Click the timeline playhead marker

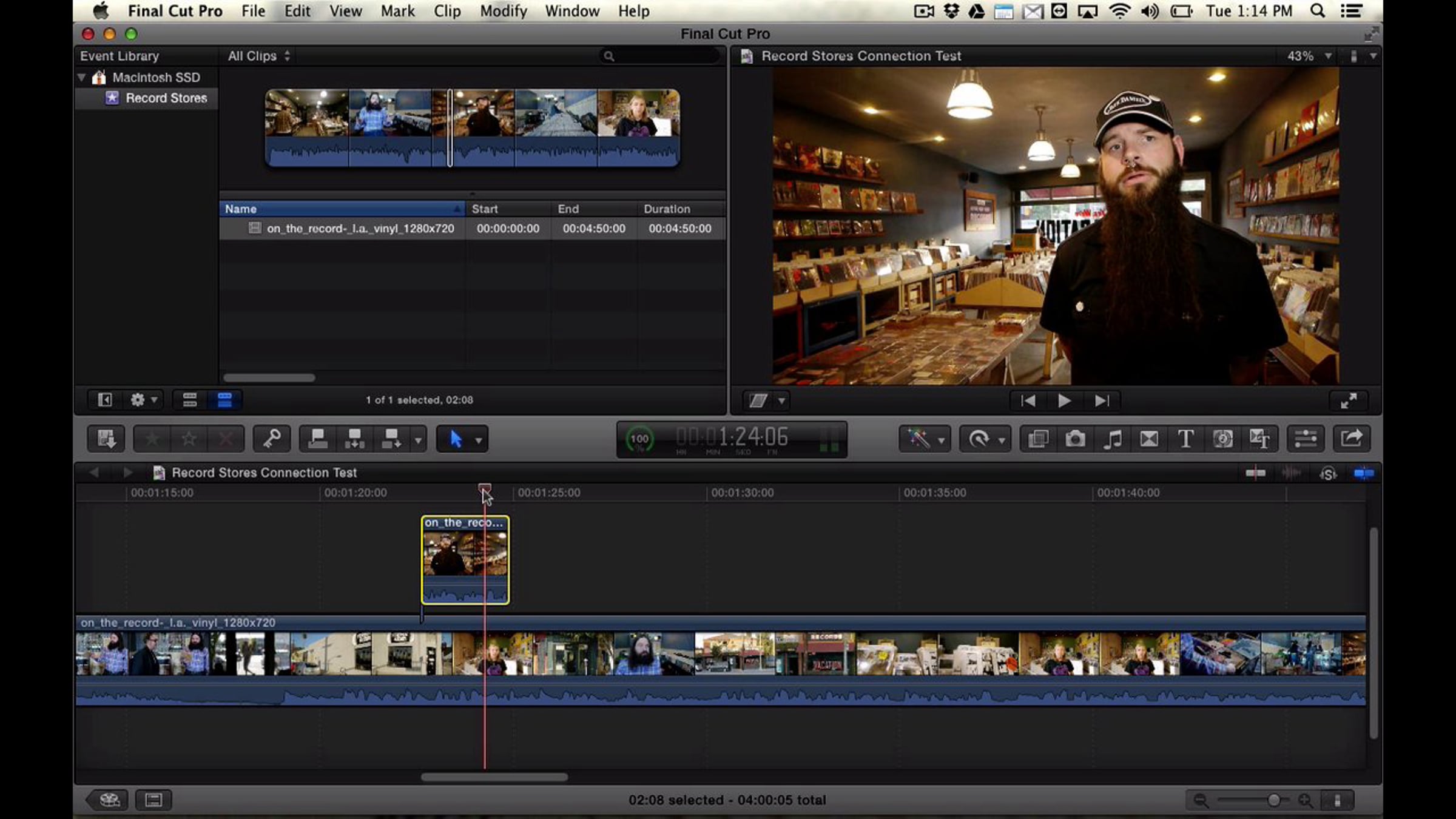click(484, 488)
